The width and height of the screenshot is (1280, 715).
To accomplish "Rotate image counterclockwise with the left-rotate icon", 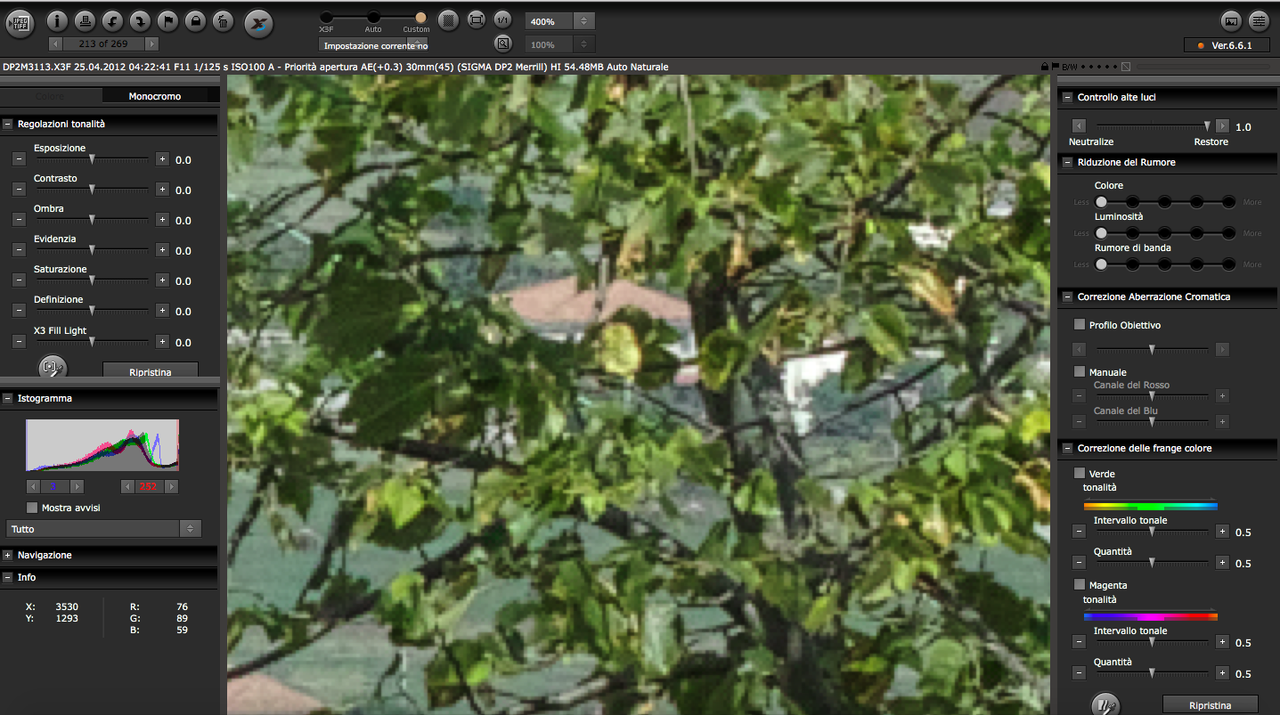I will point(113,20).
